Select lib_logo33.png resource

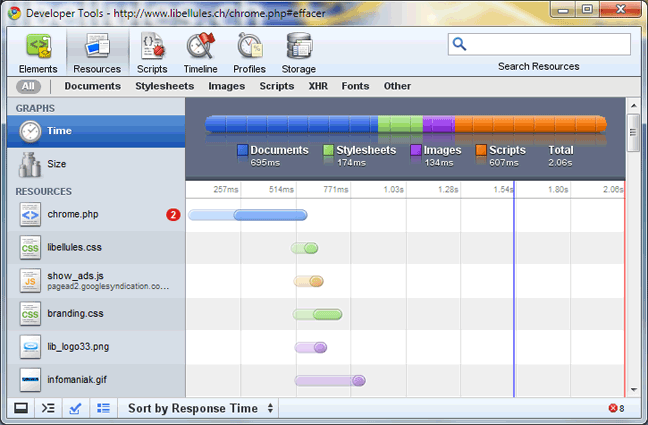[96, 347]
